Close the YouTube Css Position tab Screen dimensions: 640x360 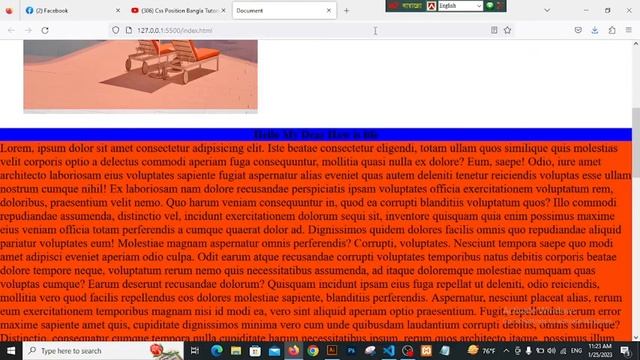tap(223, 11)
